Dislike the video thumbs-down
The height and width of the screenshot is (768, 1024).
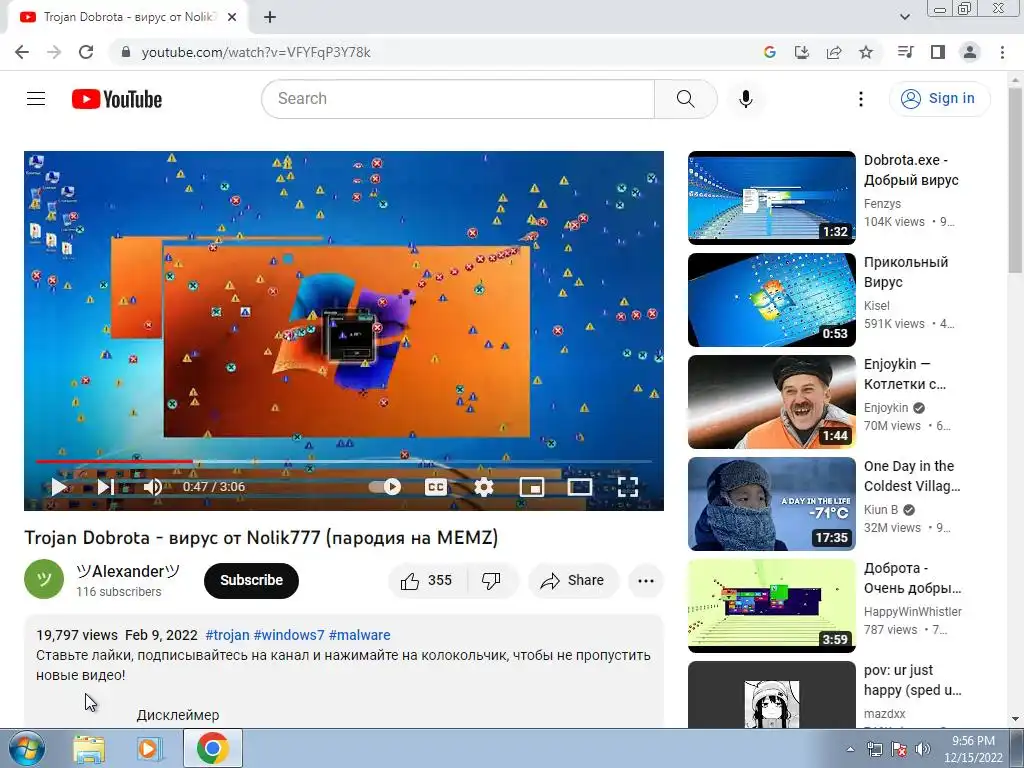click(491, 581)
